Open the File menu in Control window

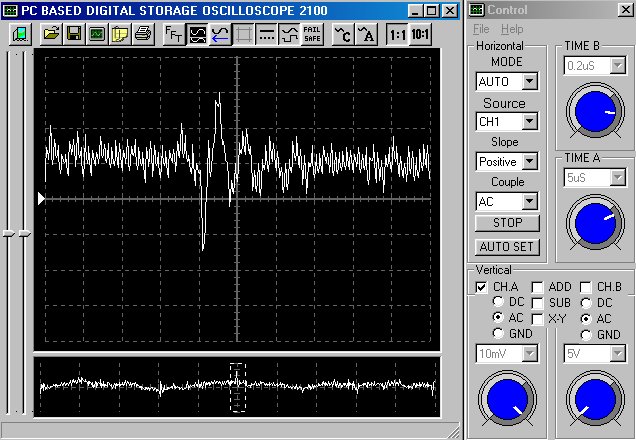point(481,29)
